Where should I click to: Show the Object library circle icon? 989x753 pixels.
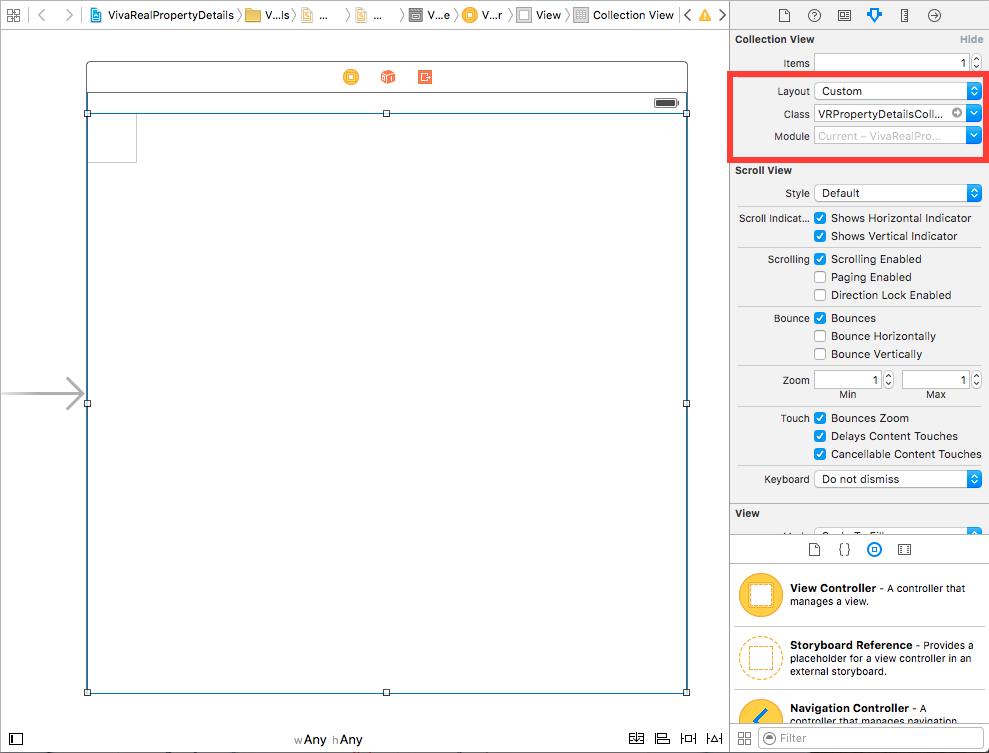pyautogui.click(x=874, y=549)
